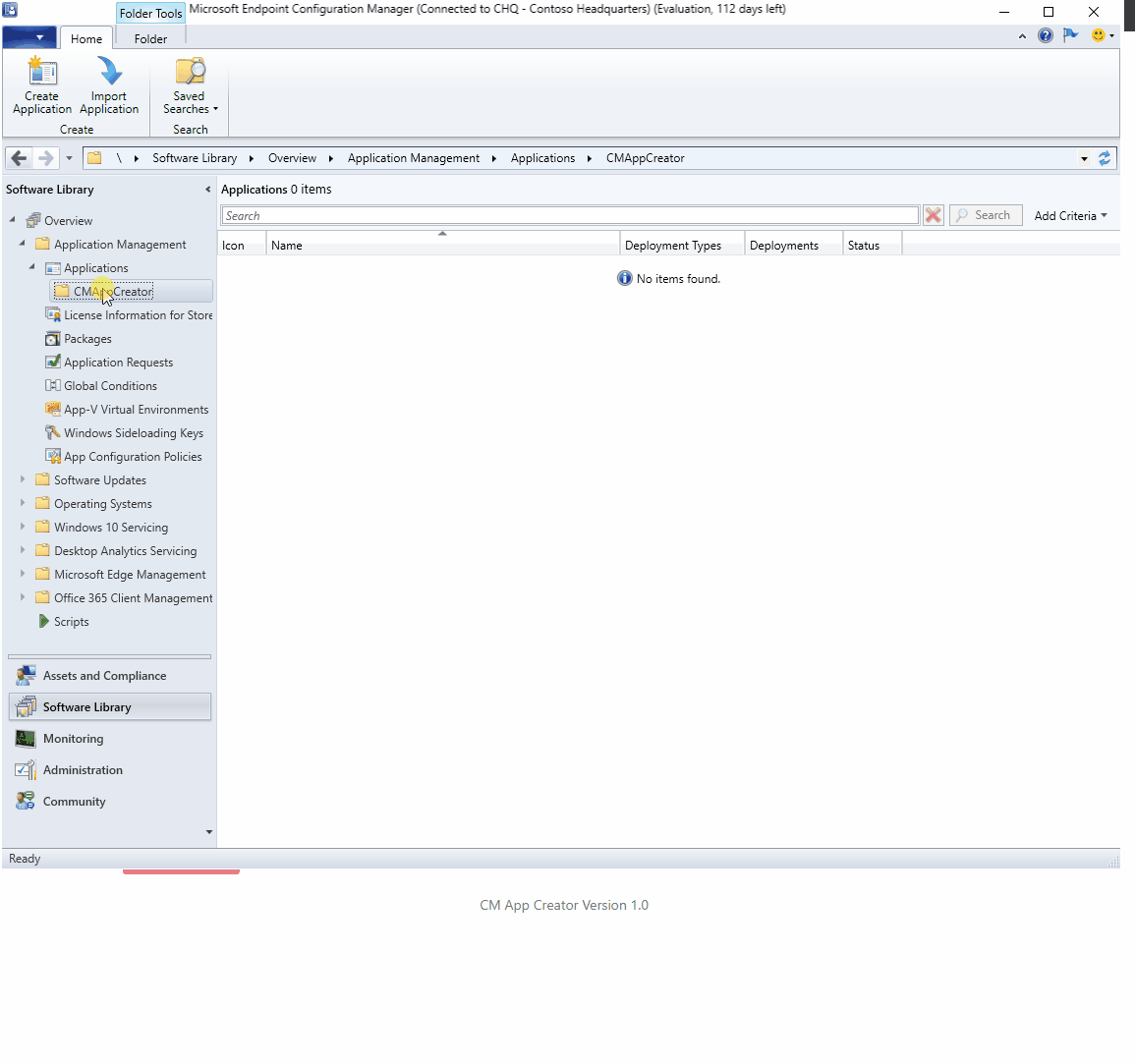Select the Windows Sideloading Keys icon

[x=53, y=433]
